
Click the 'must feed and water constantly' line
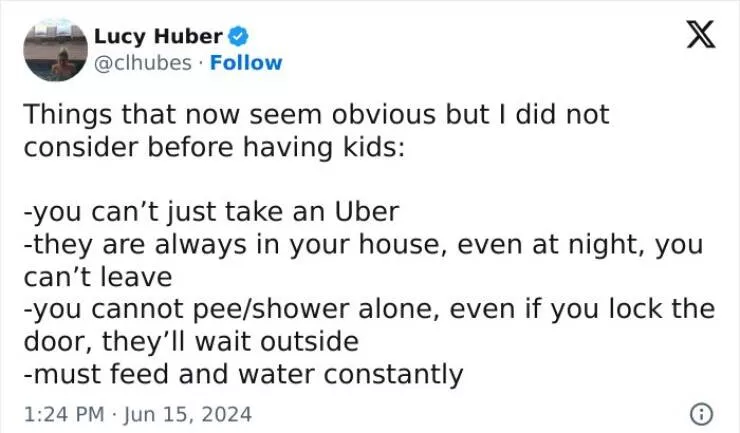click(244, 374)
